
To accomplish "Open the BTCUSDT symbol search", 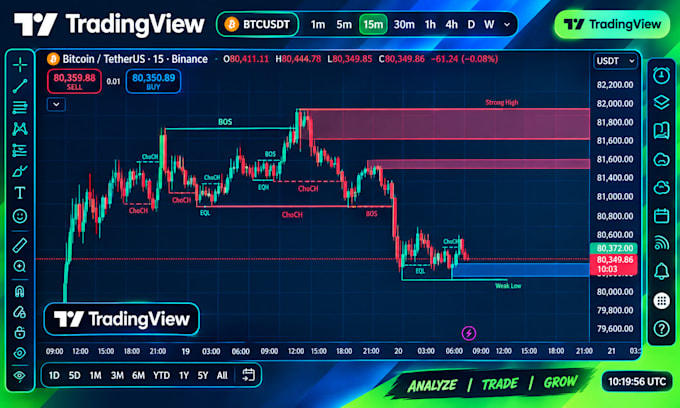I will click(x=258, y=24).
